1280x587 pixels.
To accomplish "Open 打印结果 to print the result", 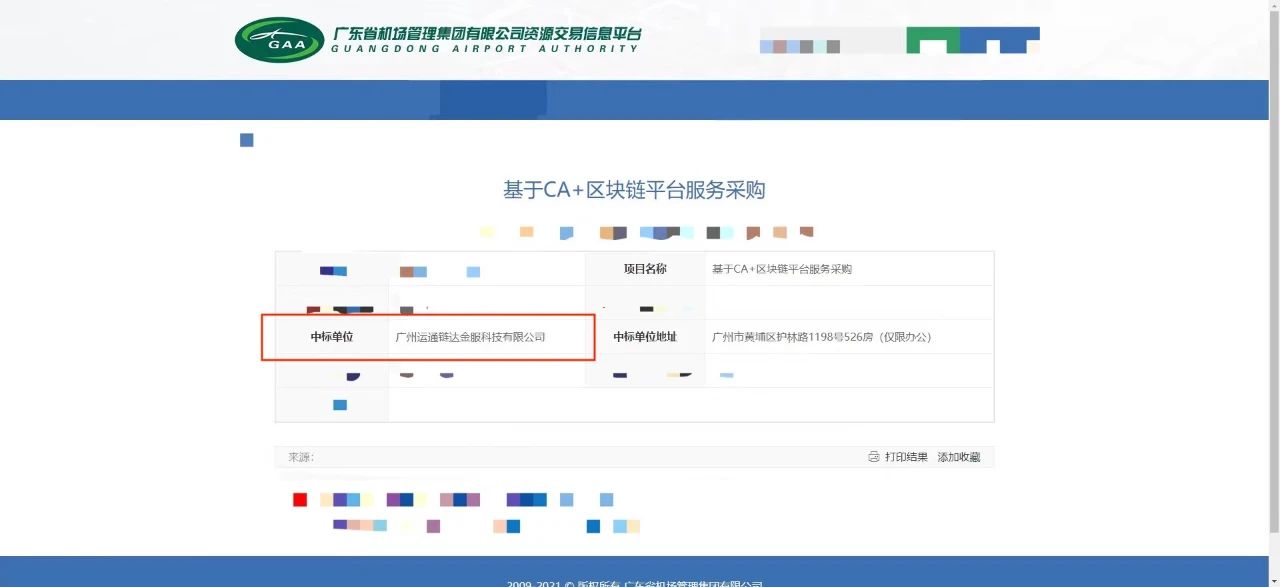I will 906,457.
